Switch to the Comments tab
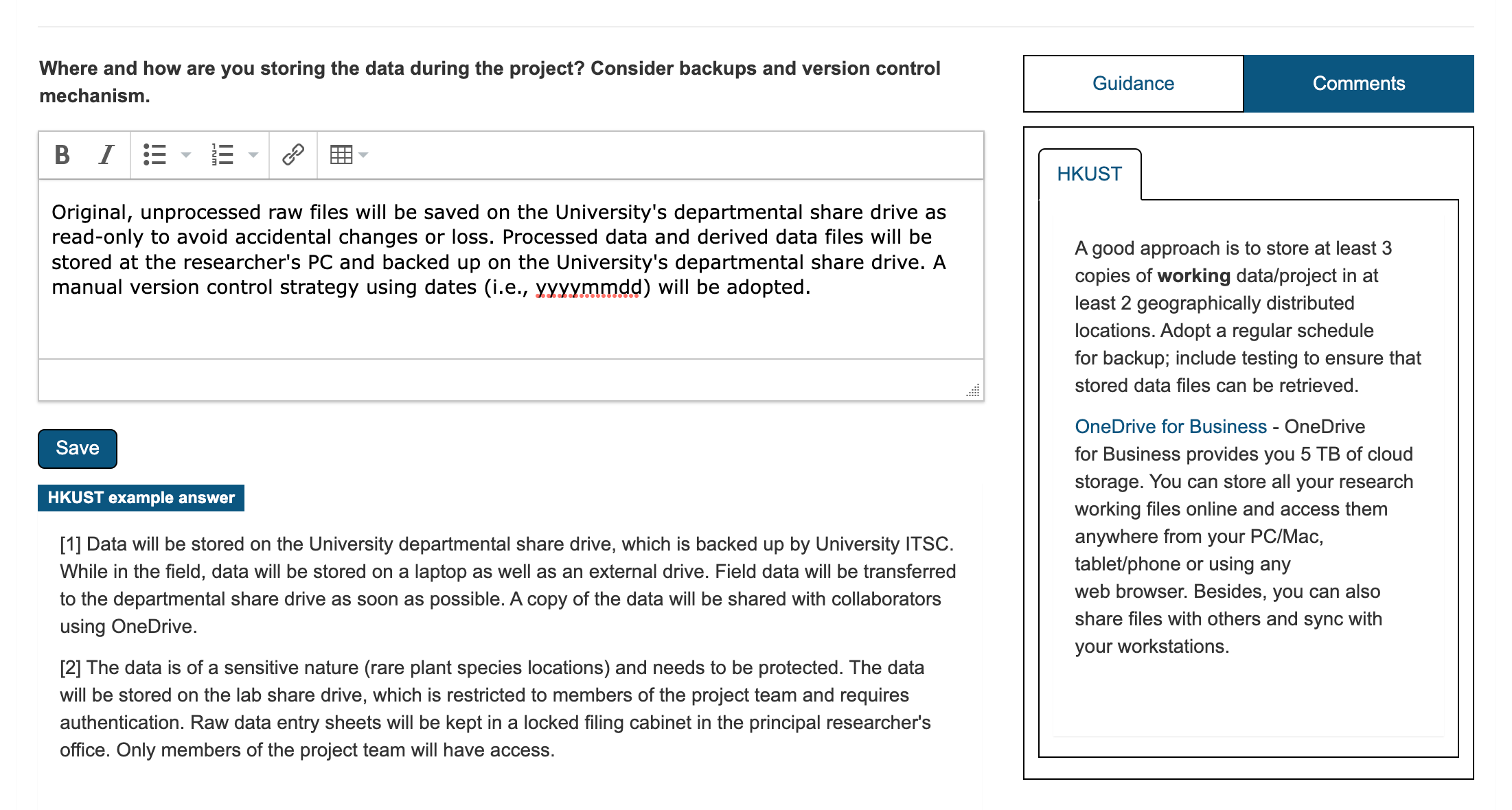Image resolution: width=1512 pixels, height=810 pixels. pos(1358,84)
